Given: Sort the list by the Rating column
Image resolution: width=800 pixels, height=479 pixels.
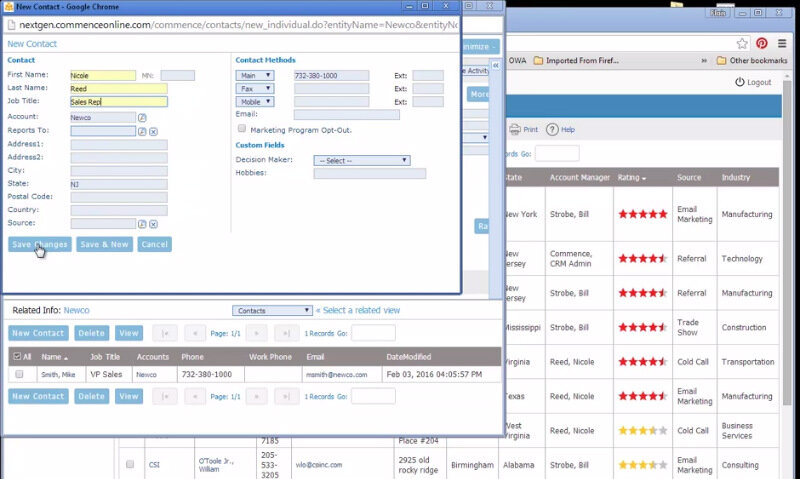Looking at the screenshot, I should (631, 178).
